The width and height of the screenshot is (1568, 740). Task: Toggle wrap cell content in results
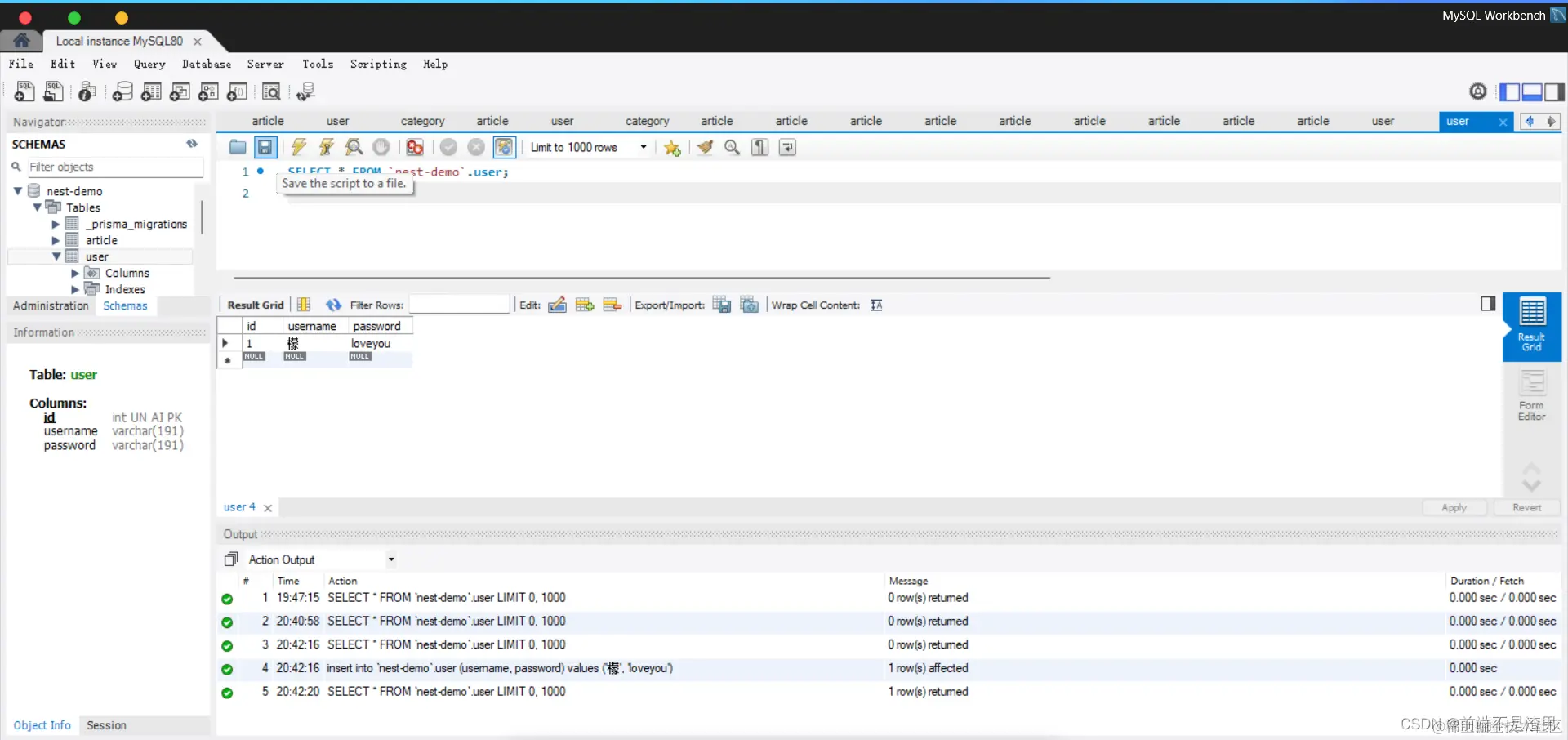(x=876, y=305)
